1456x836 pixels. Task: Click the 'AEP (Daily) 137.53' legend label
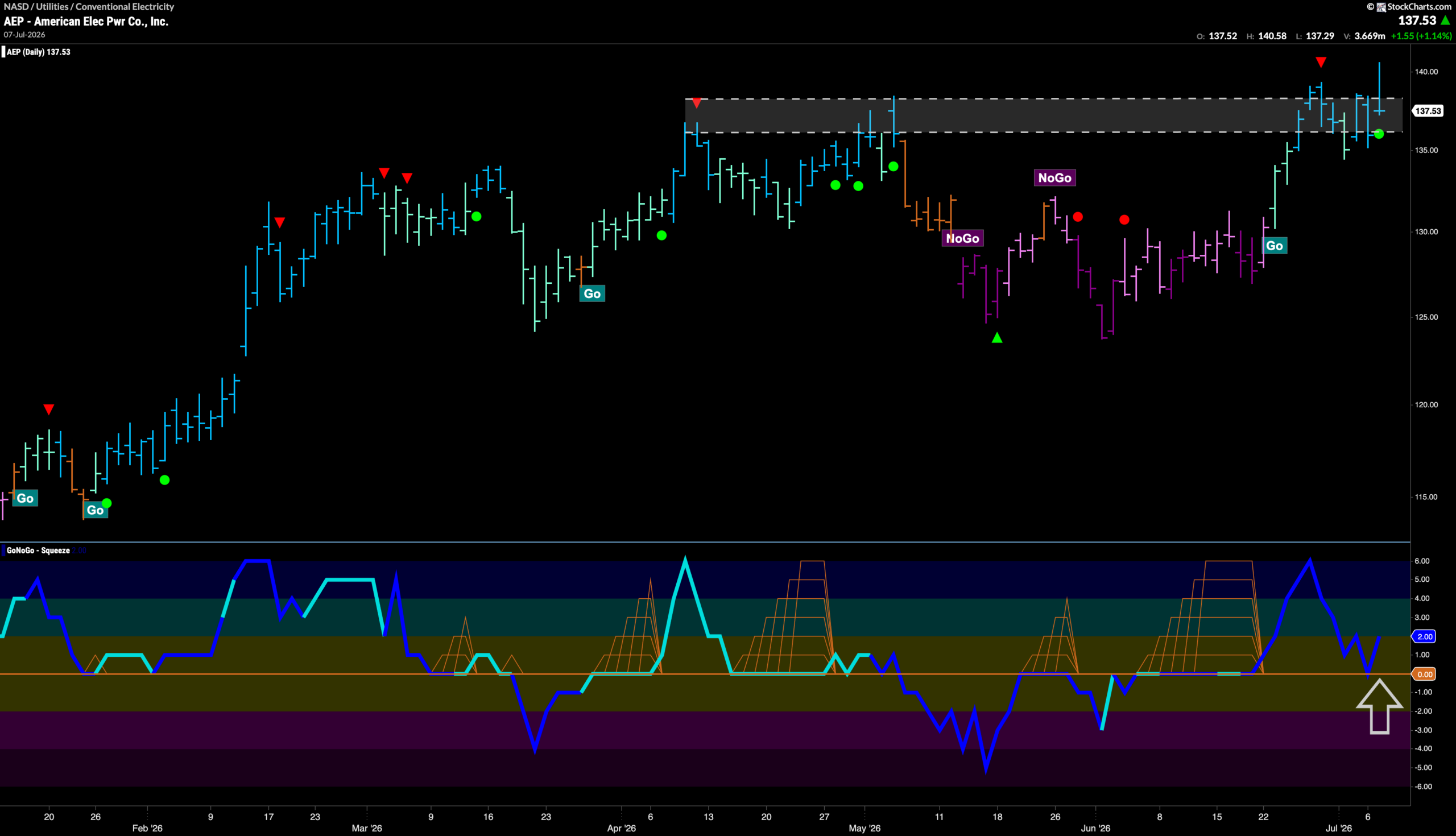[38, 52]
